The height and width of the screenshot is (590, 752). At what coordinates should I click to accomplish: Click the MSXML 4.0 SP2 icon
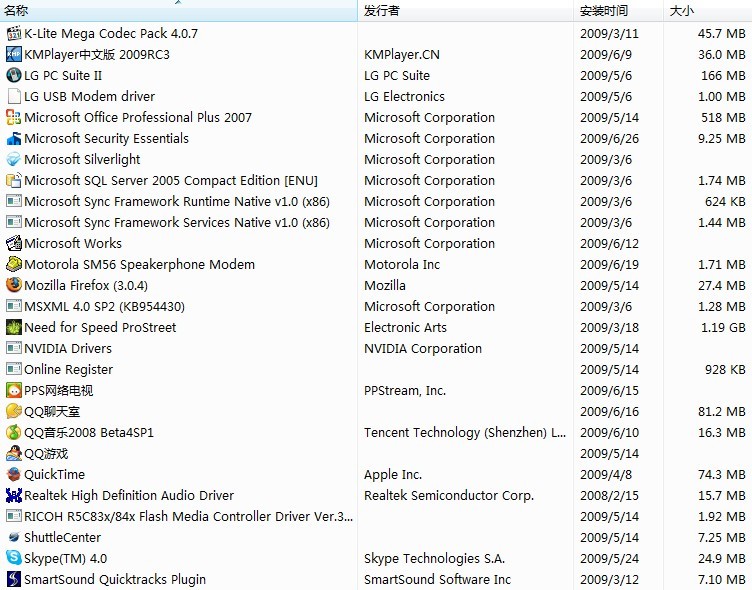(14, 307)
